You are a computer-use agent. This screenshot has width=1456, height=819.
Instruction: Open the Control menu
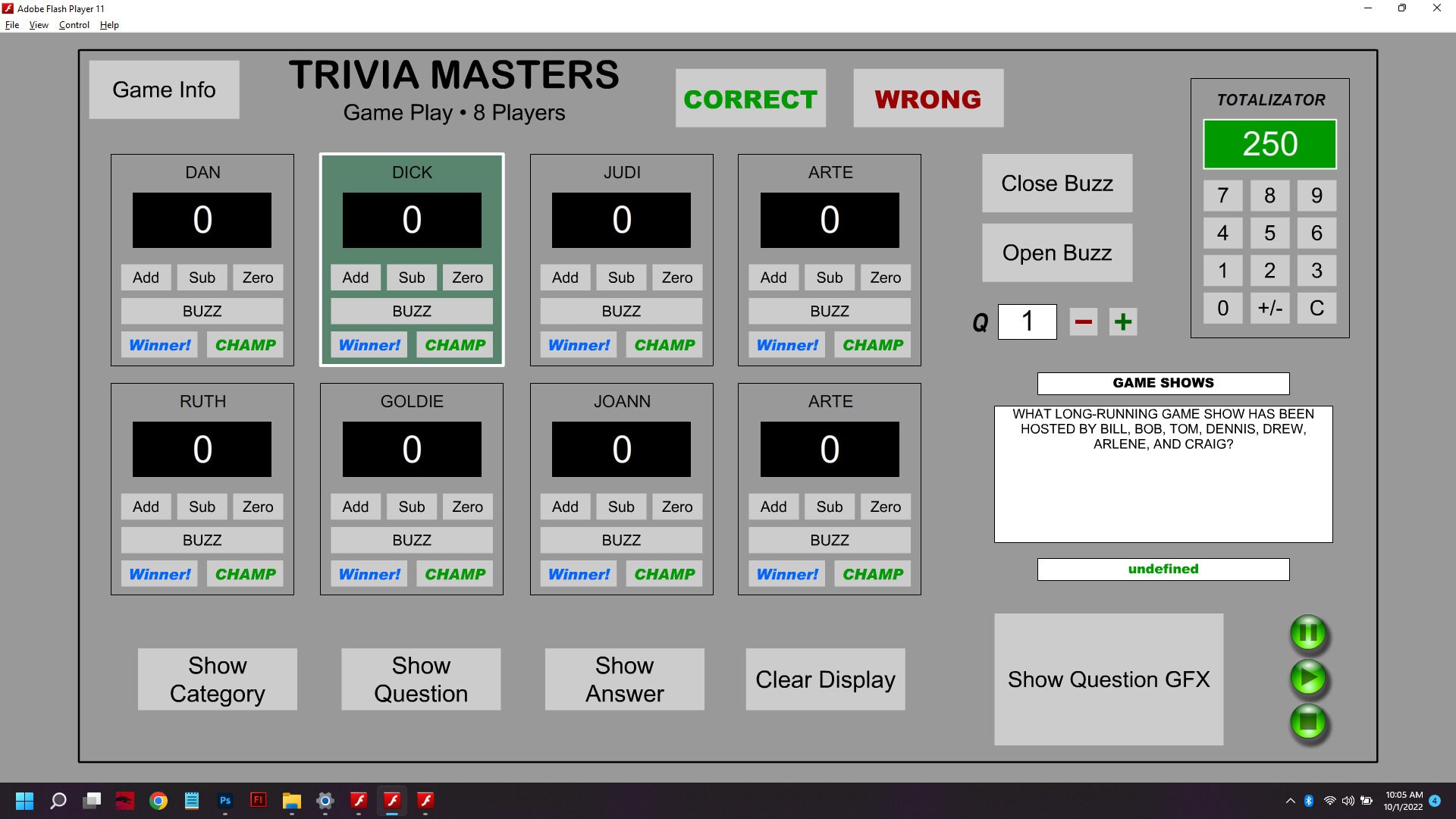pos(74,24)
